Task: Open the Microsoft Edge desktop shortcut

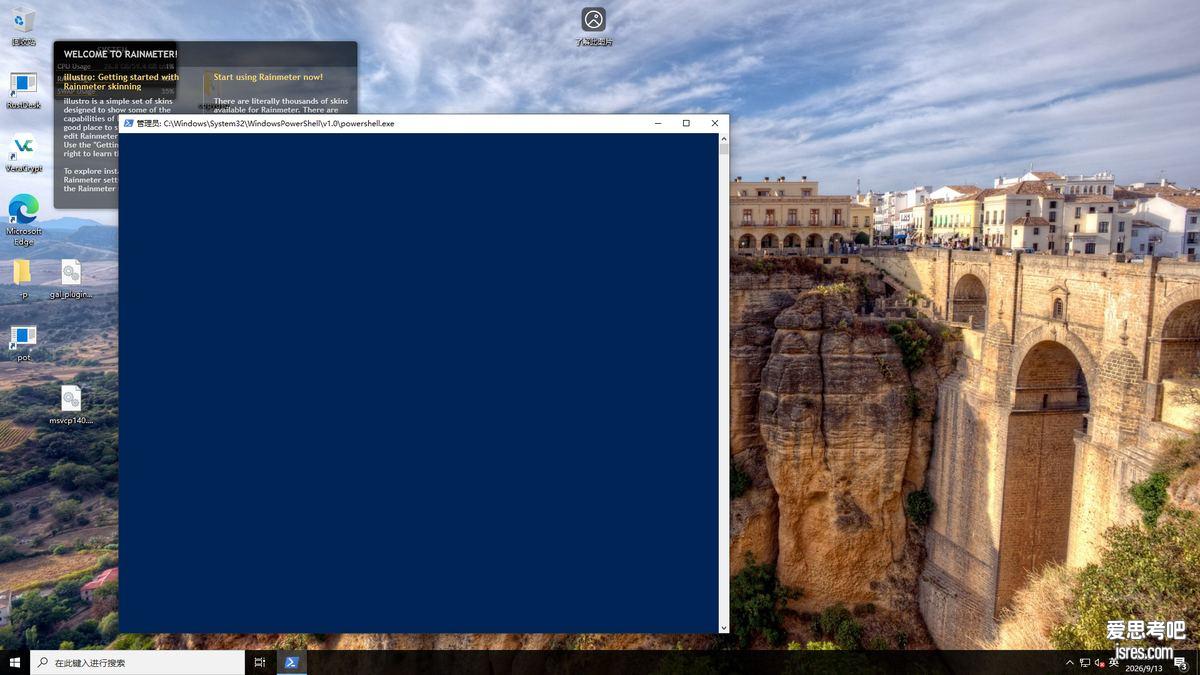Action: click(x=23, y=219)
